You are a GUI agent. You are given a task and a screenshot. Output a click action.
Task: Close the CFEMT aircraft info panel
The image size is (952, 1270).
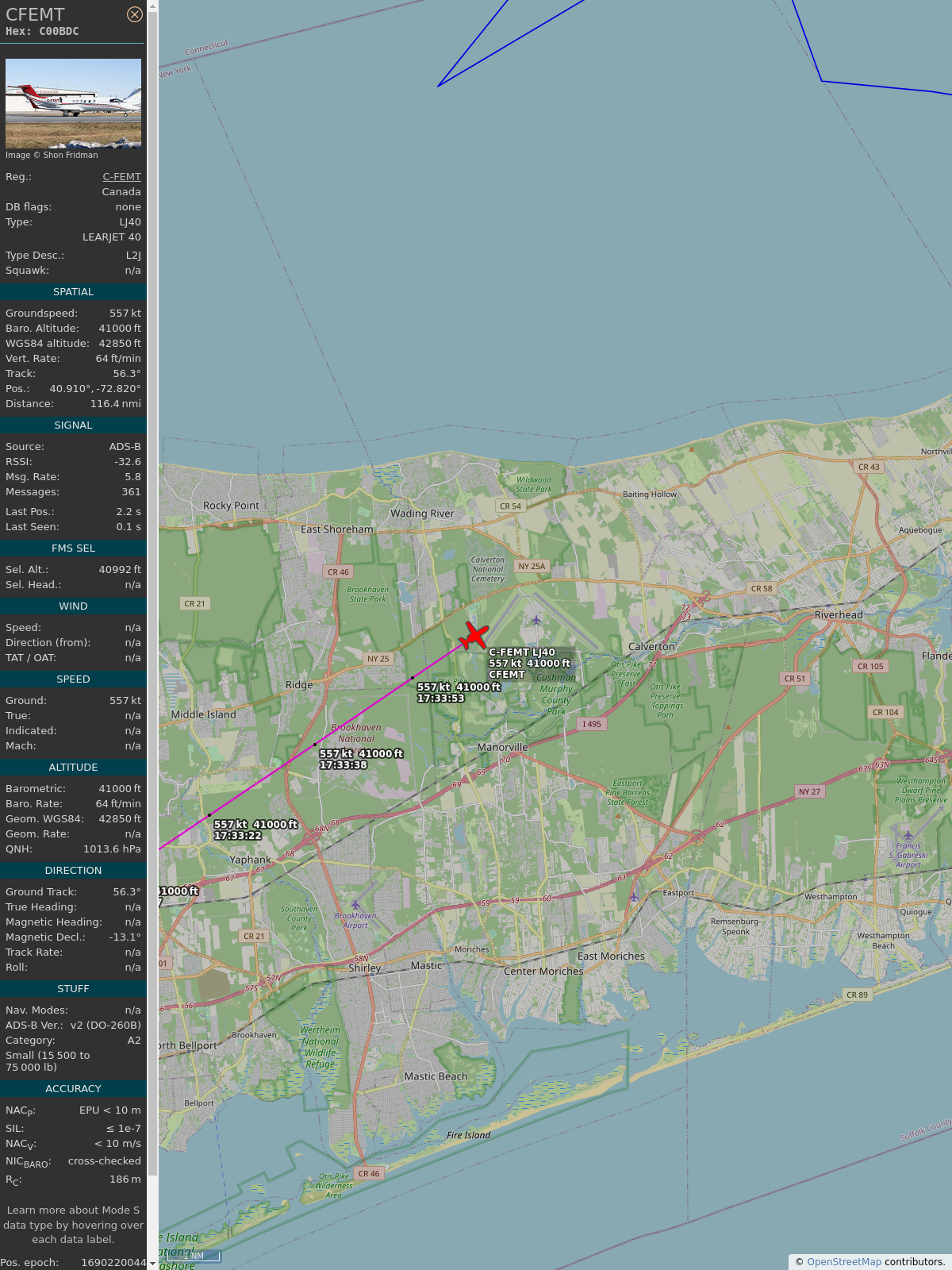tap(135, 14)
